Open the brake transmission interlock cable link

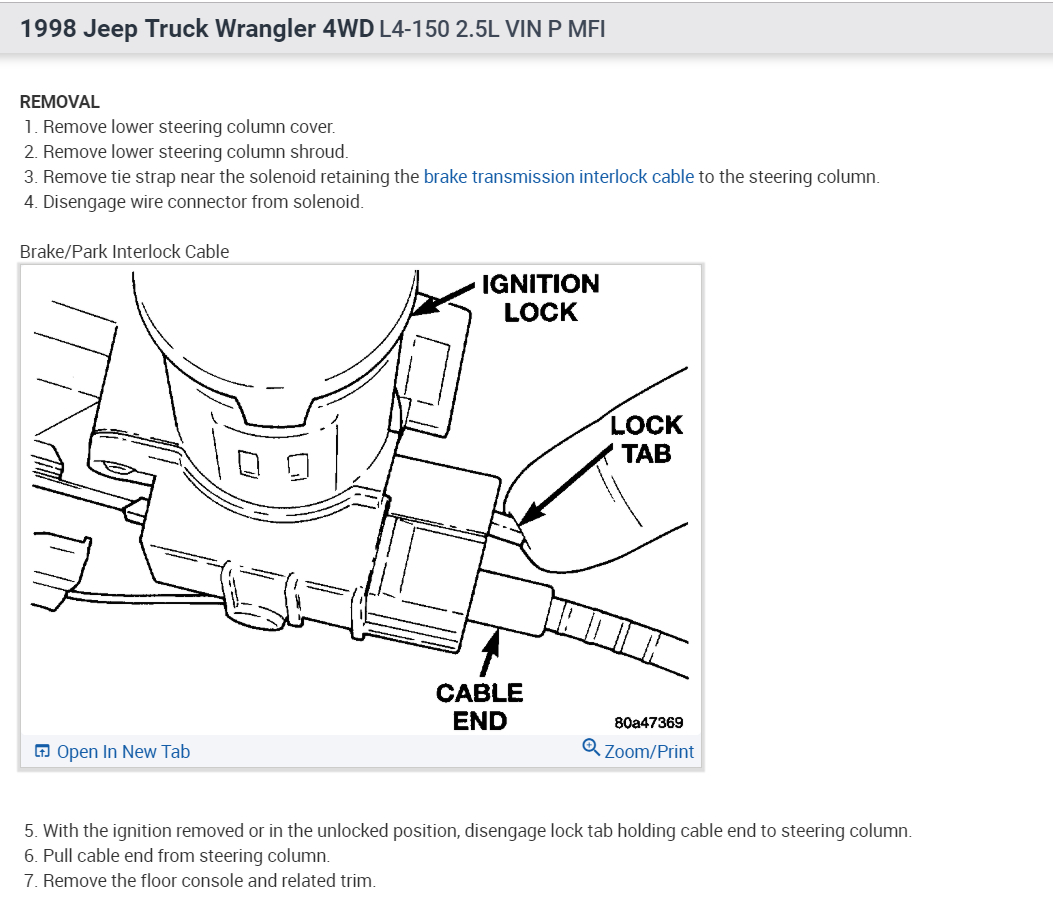[559, 177]
